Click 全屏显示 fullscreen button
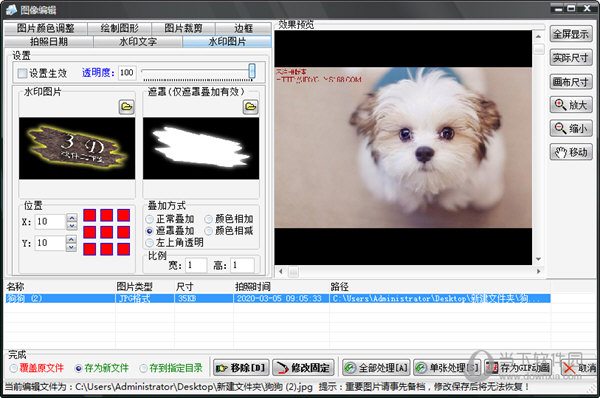600x398 pixels. [x=571, y=34]
